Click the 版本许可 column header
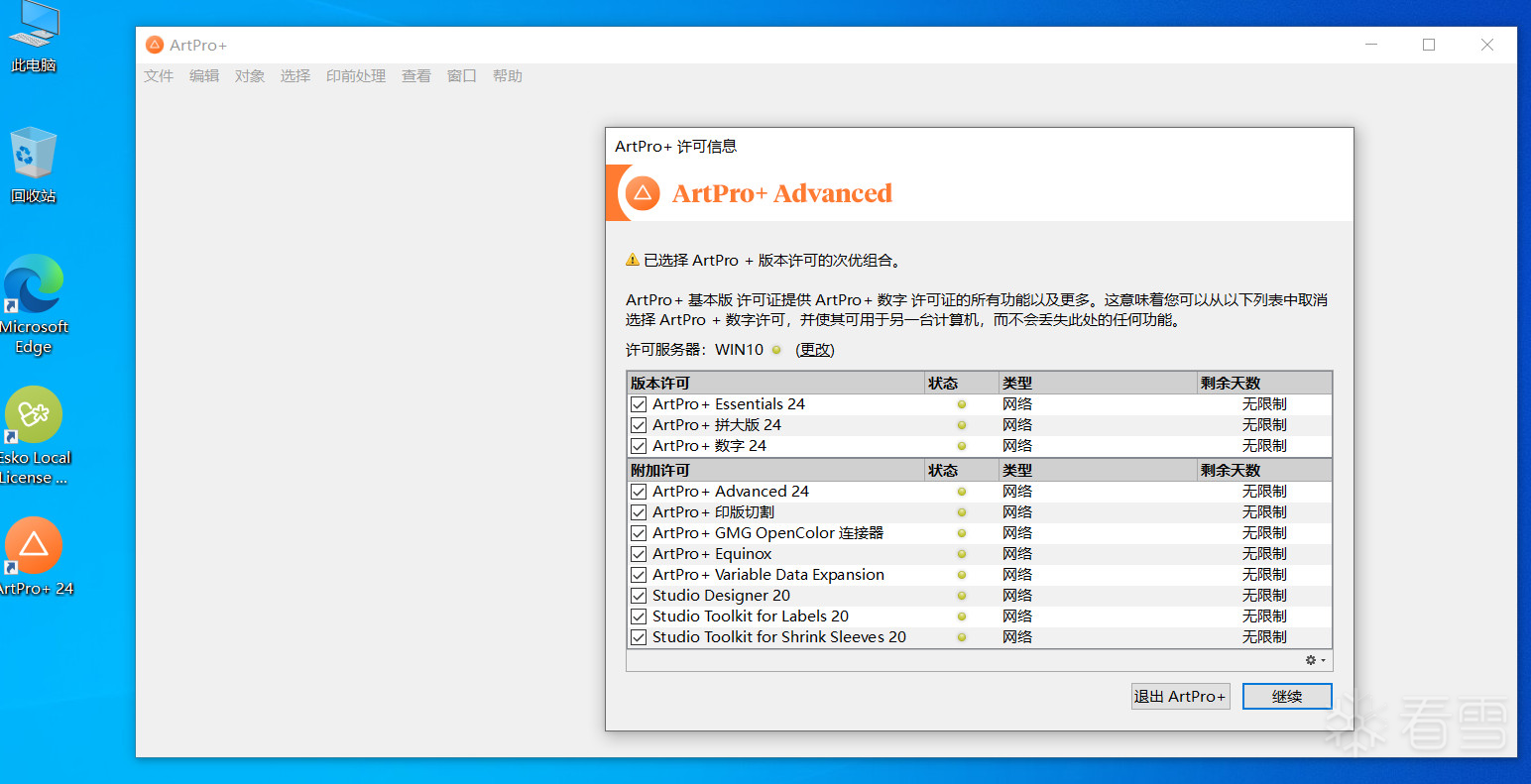 click(775, 384)
